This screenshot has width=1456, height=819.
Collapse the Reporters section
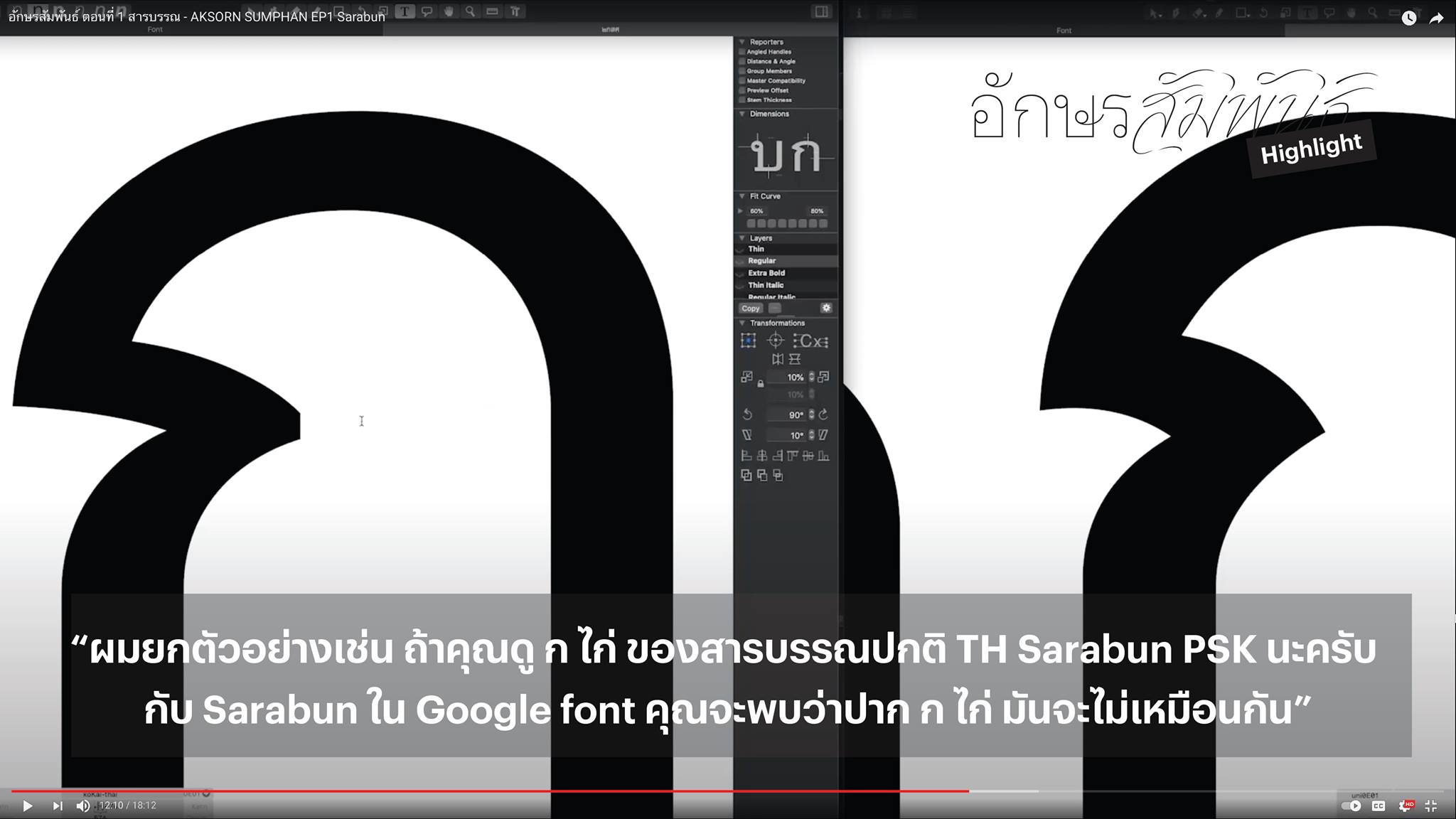point(742,42)
